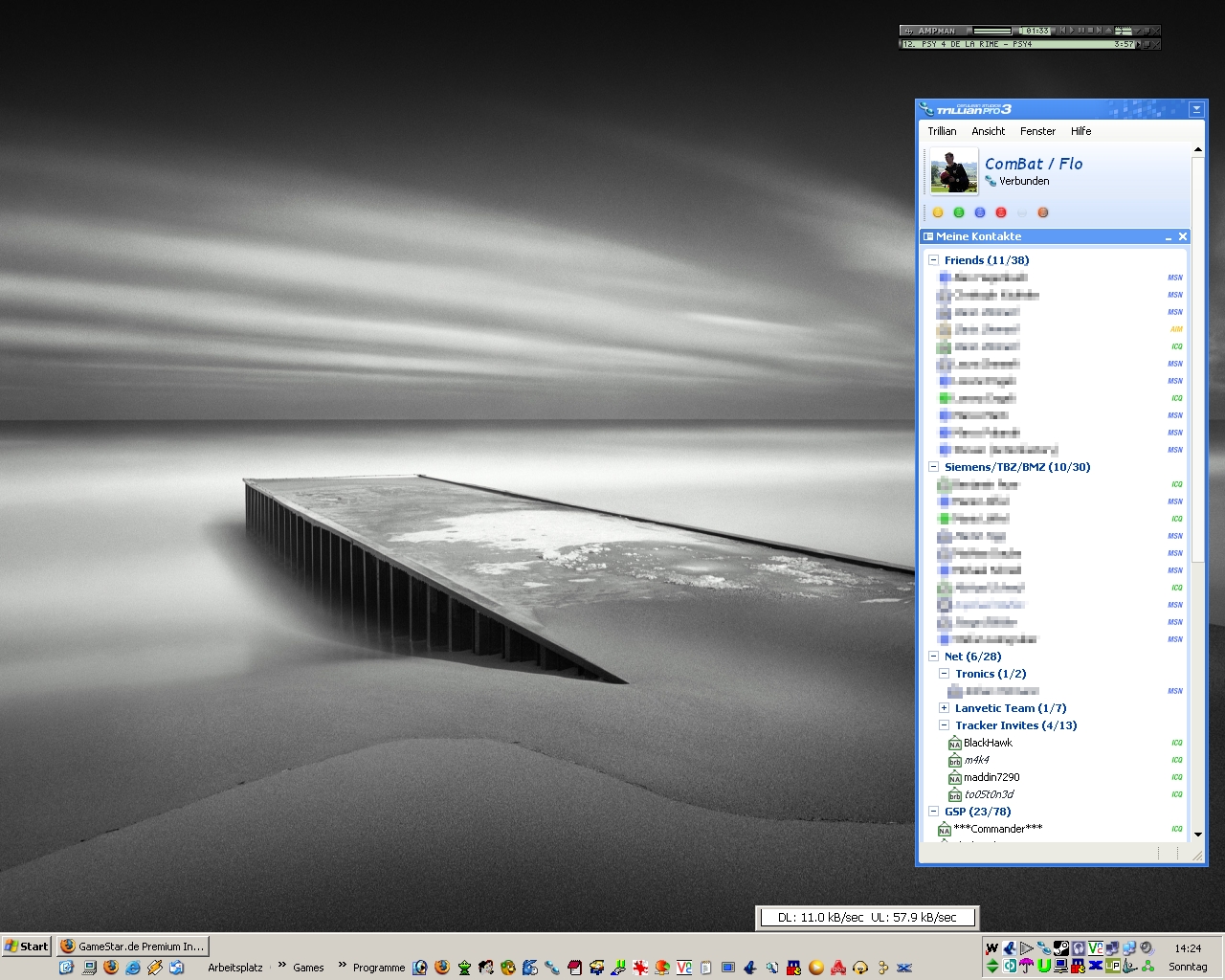Viewport: 1225px width, 980px height.
Task: Click the orange connection status orb
Action: [1043, 212]
